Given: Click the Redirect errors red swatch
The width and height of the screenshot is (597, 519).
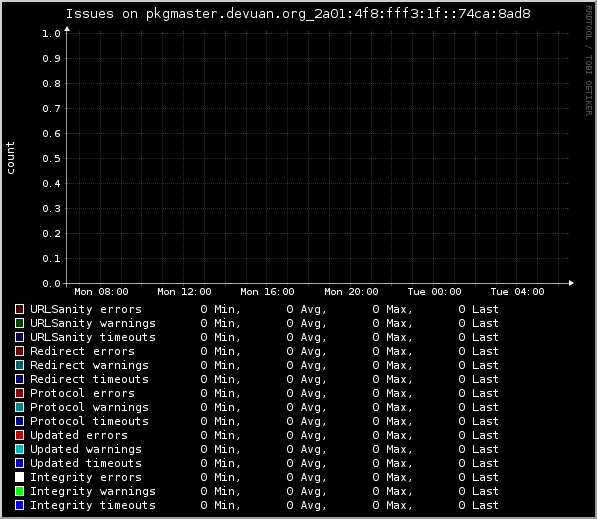Looking at the screenshot, I should pos(19,351).
